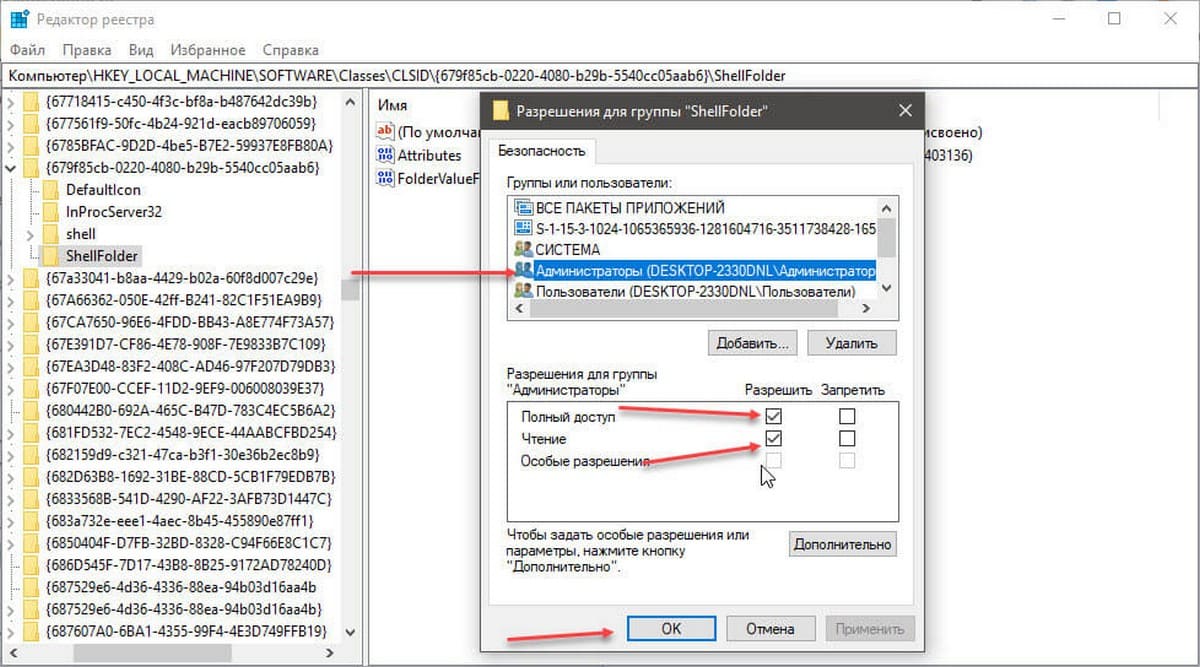
Task: Select the Безопасность tab
Action: 541,150
